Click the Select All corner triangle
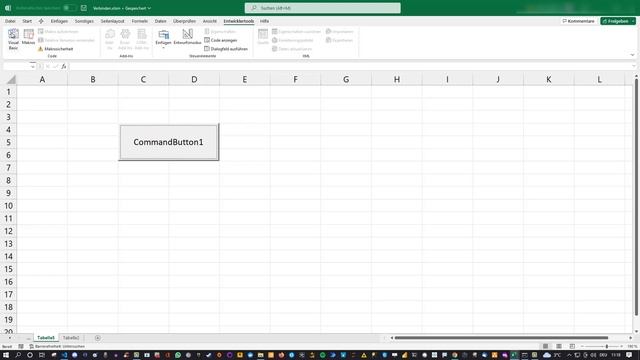This screenshot has width=640, height=360. 11,79
